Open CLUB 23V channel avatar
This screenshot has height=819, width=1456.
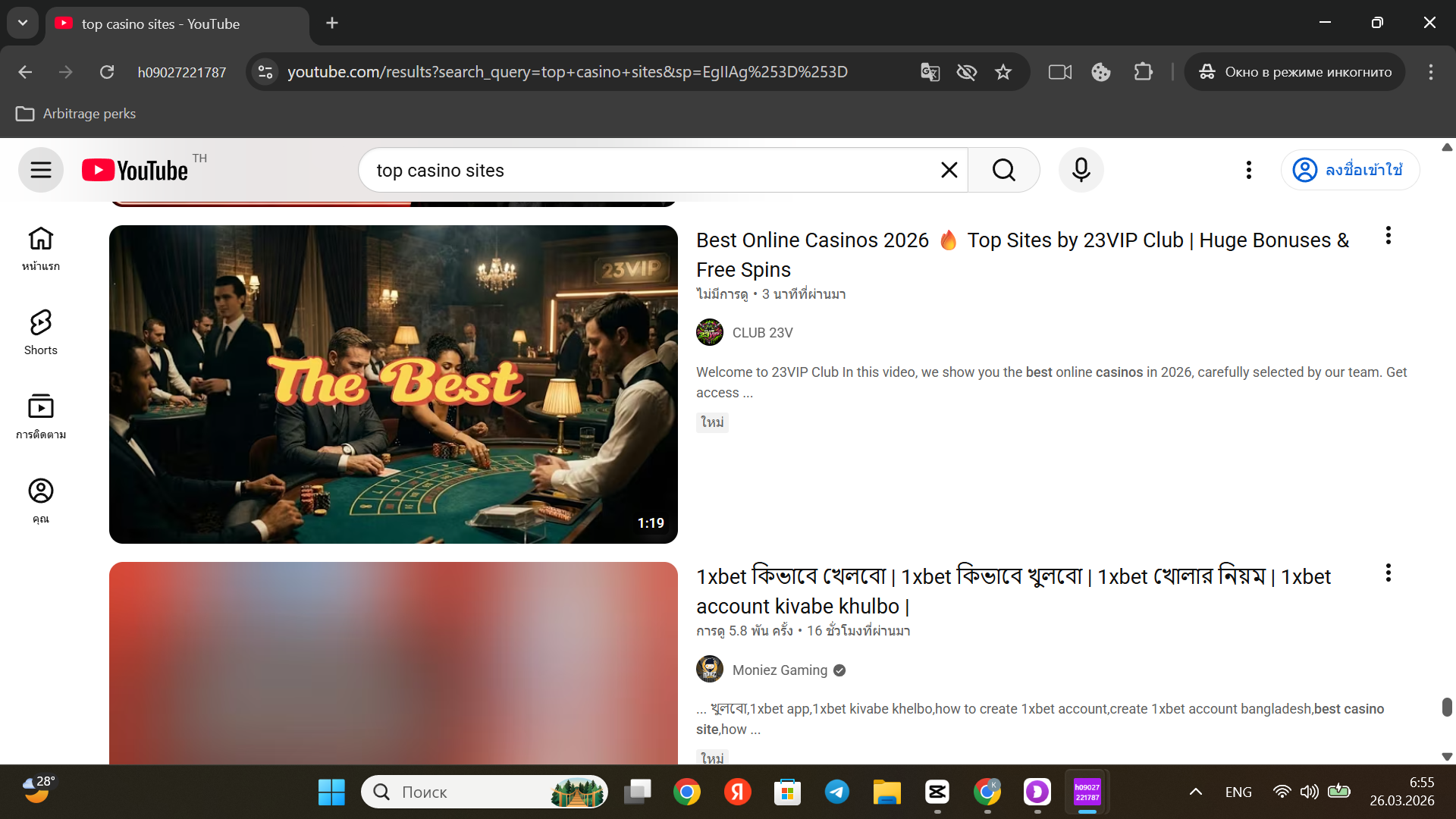pos(710,333)
